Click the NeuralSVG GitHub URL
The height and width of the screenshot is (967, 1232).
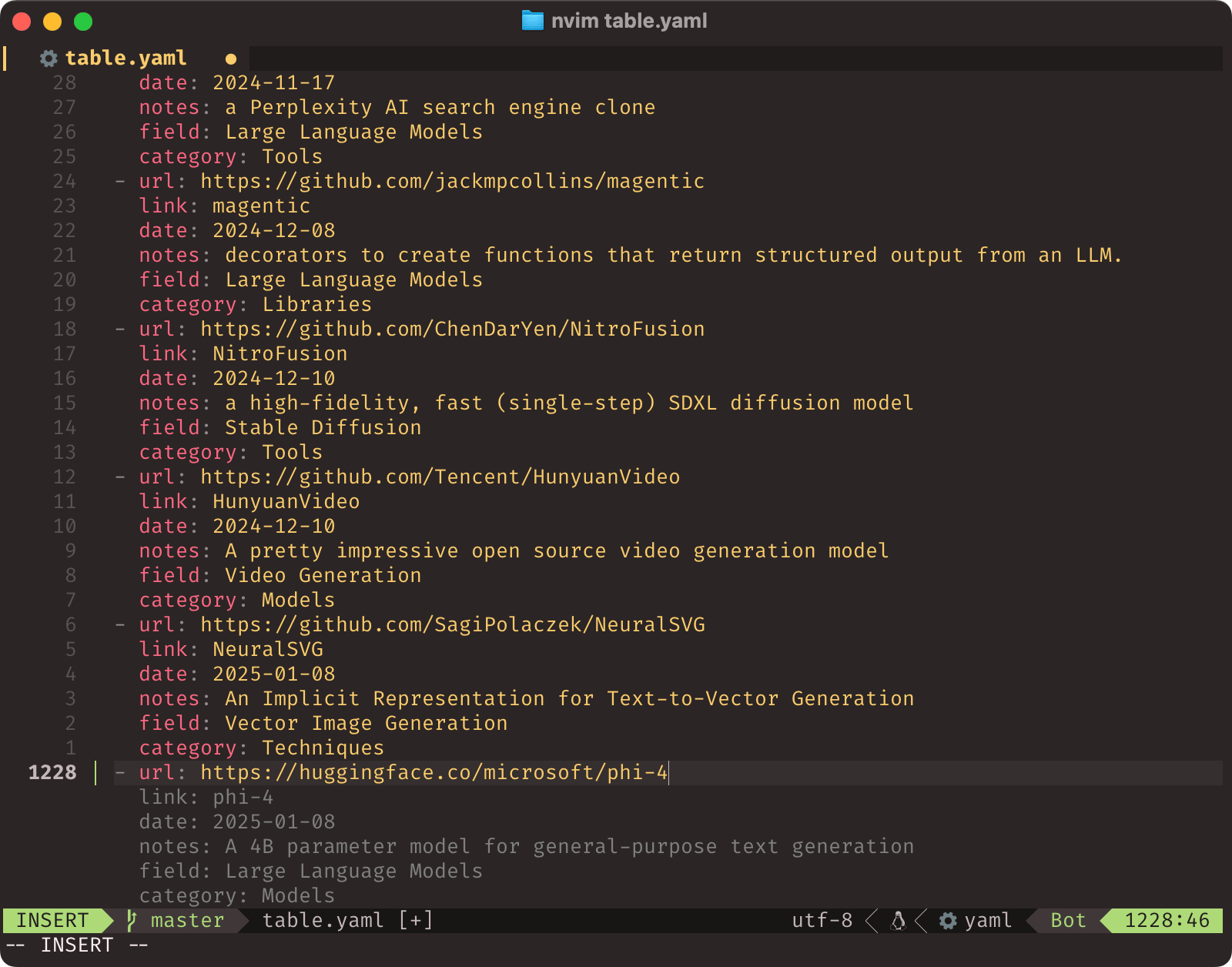pos(452,624)
